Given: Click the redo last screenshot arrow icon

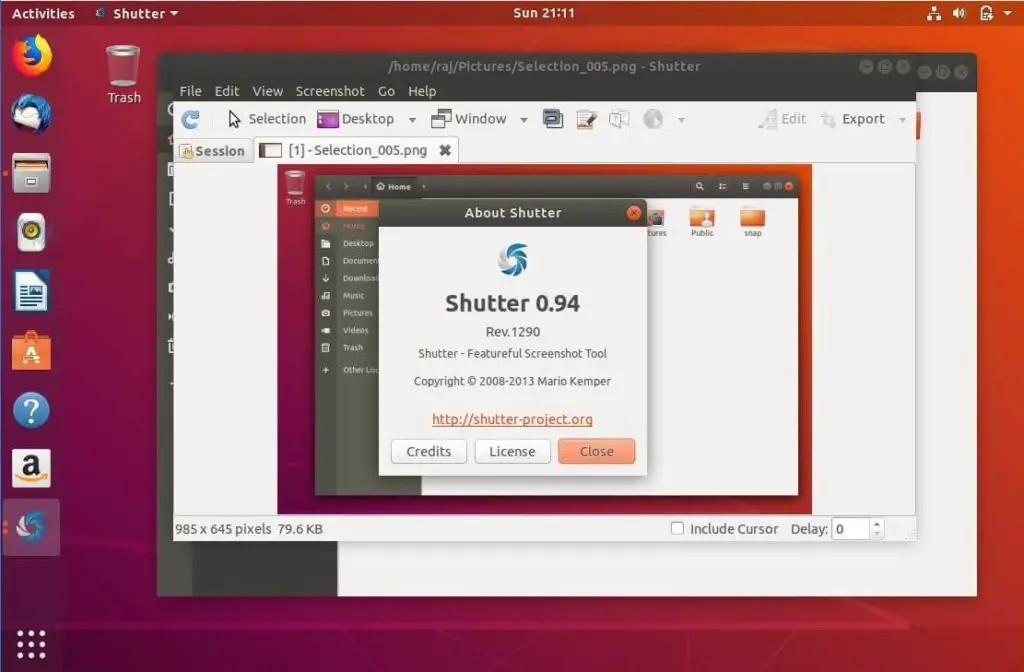Looking at the screenshot, I should pos(190,120).
